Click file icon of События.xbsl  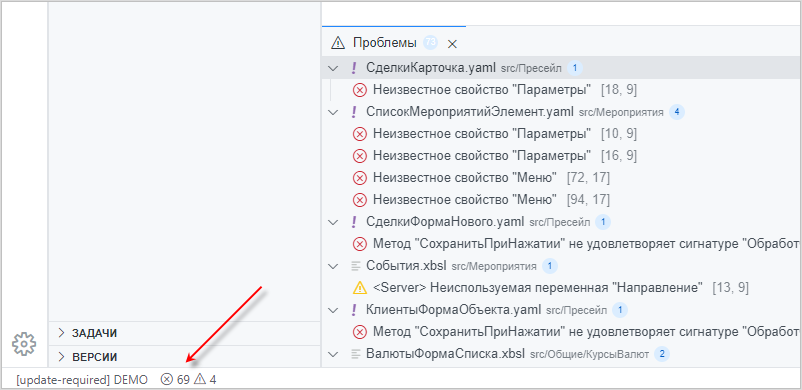(355, 266)
